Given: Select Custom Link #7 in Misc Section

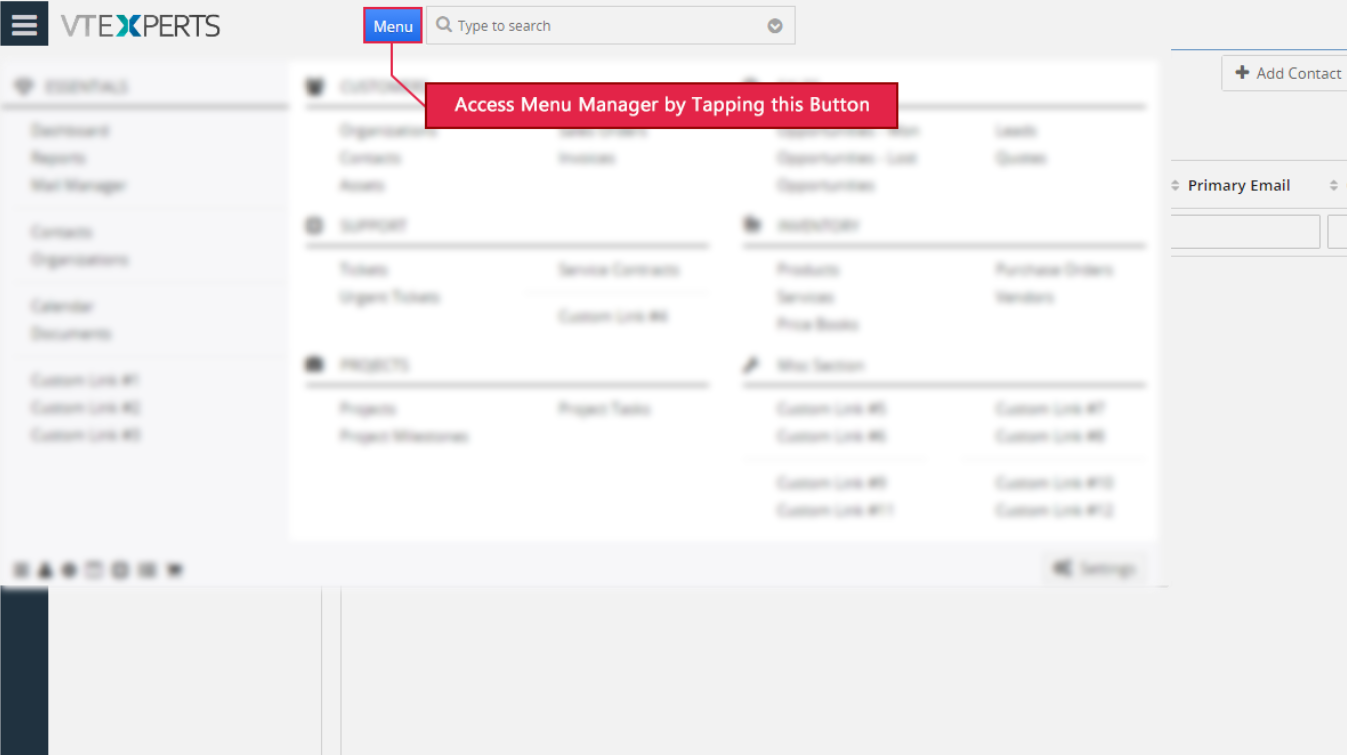Looking at the screenshot, I should click(x=1050, y=409).
